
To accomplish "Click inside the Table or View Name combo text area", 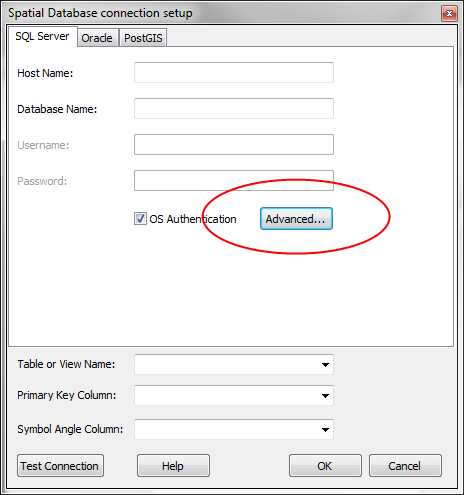I will click(x=227, y=365).
